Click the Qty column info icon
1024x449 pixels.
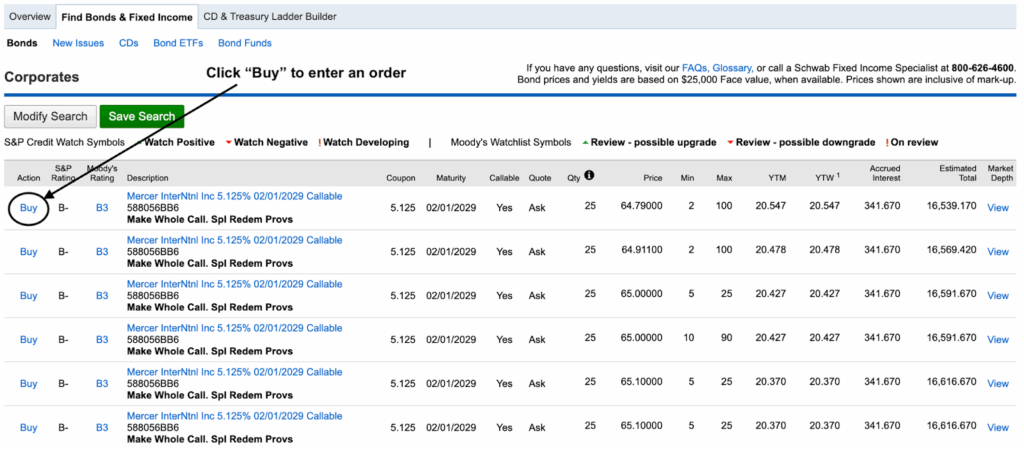589,176
